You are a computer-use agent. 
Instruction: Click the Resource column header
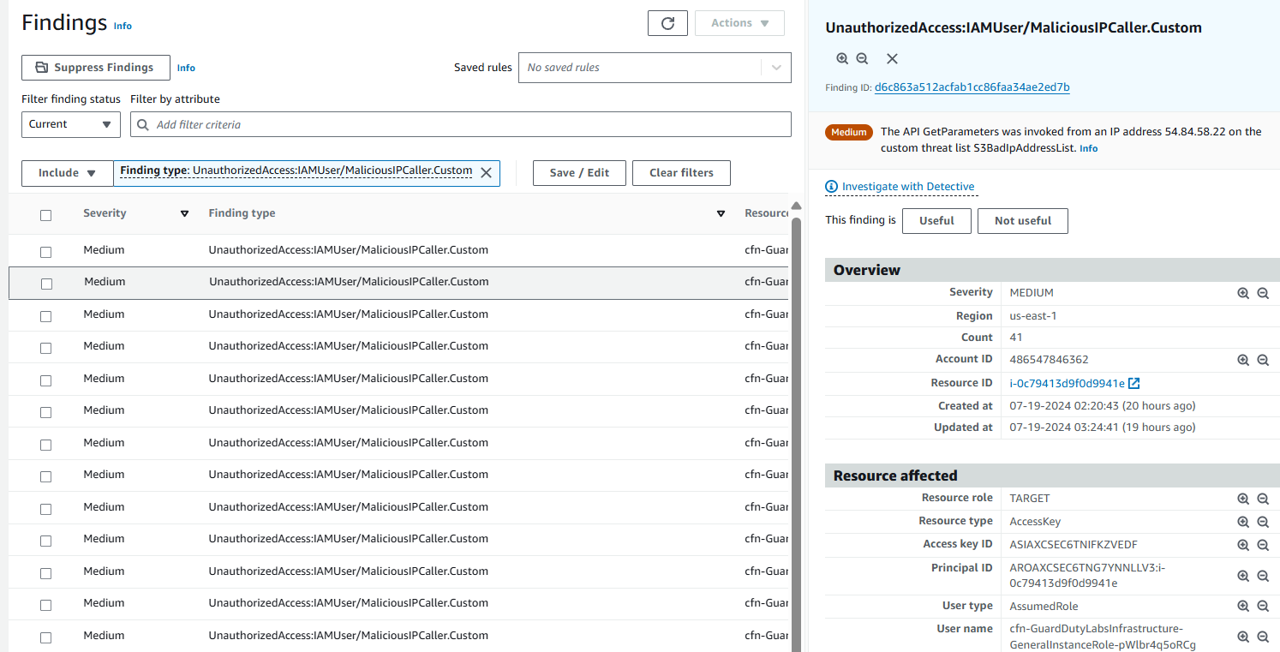point(767,213)
